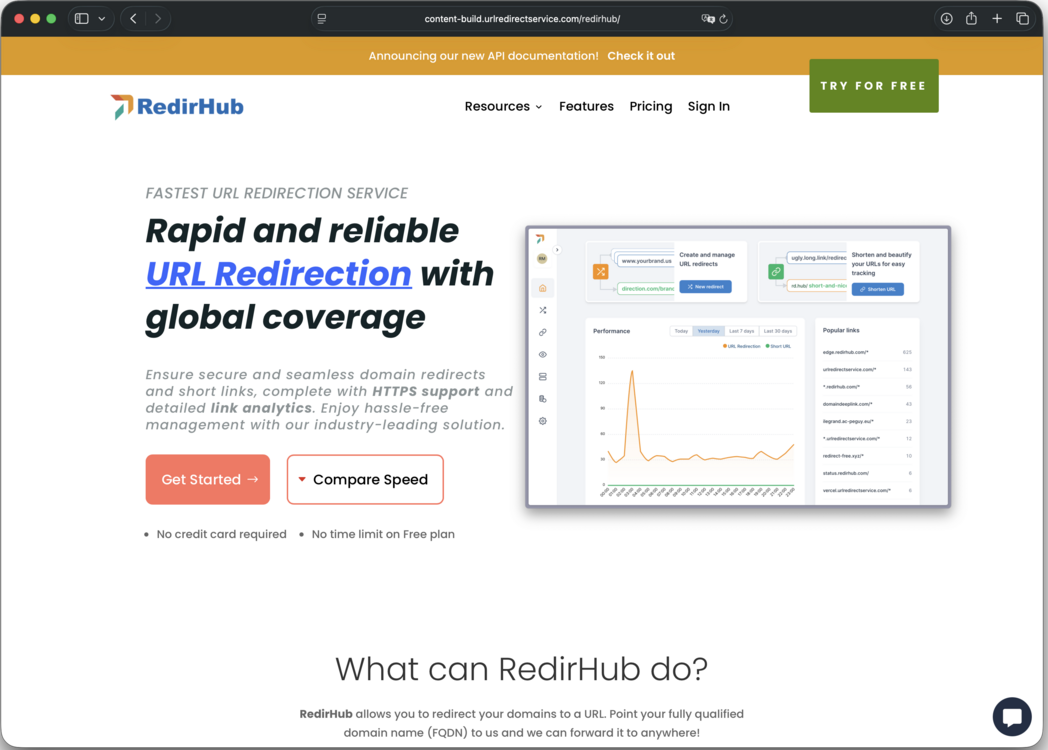Open the live chat bubble icon
This screenshot has width=1048, height=750.
[1012, 717]
